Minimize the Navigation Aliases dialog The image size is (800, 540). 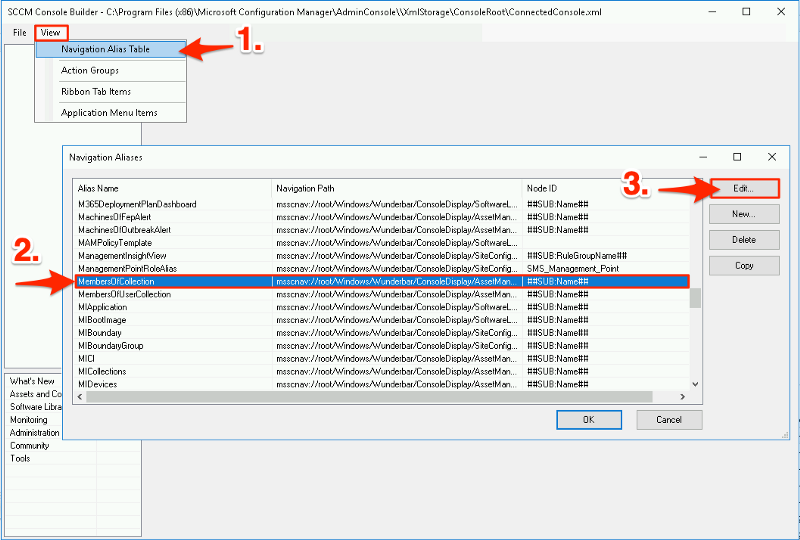[x=703, y=157]
